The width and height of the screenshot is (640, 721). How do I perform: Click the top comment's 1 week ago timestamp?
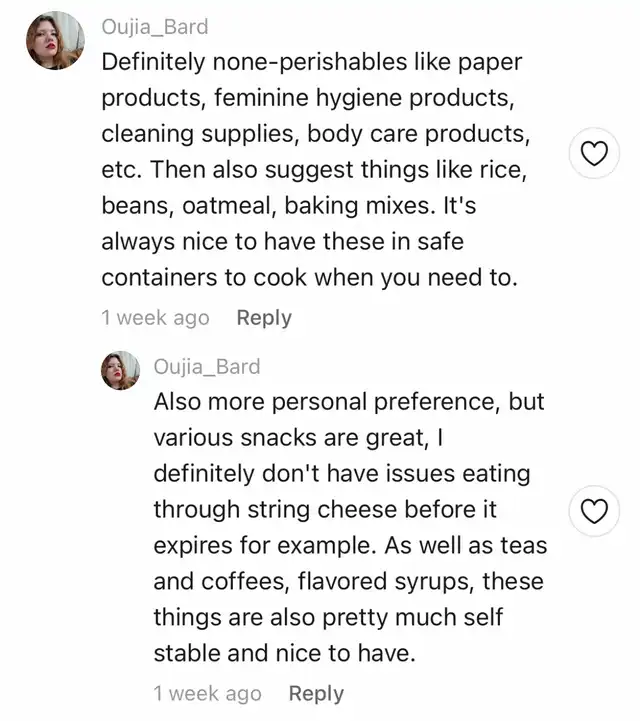pyautogui.click(x=155, y=318)
